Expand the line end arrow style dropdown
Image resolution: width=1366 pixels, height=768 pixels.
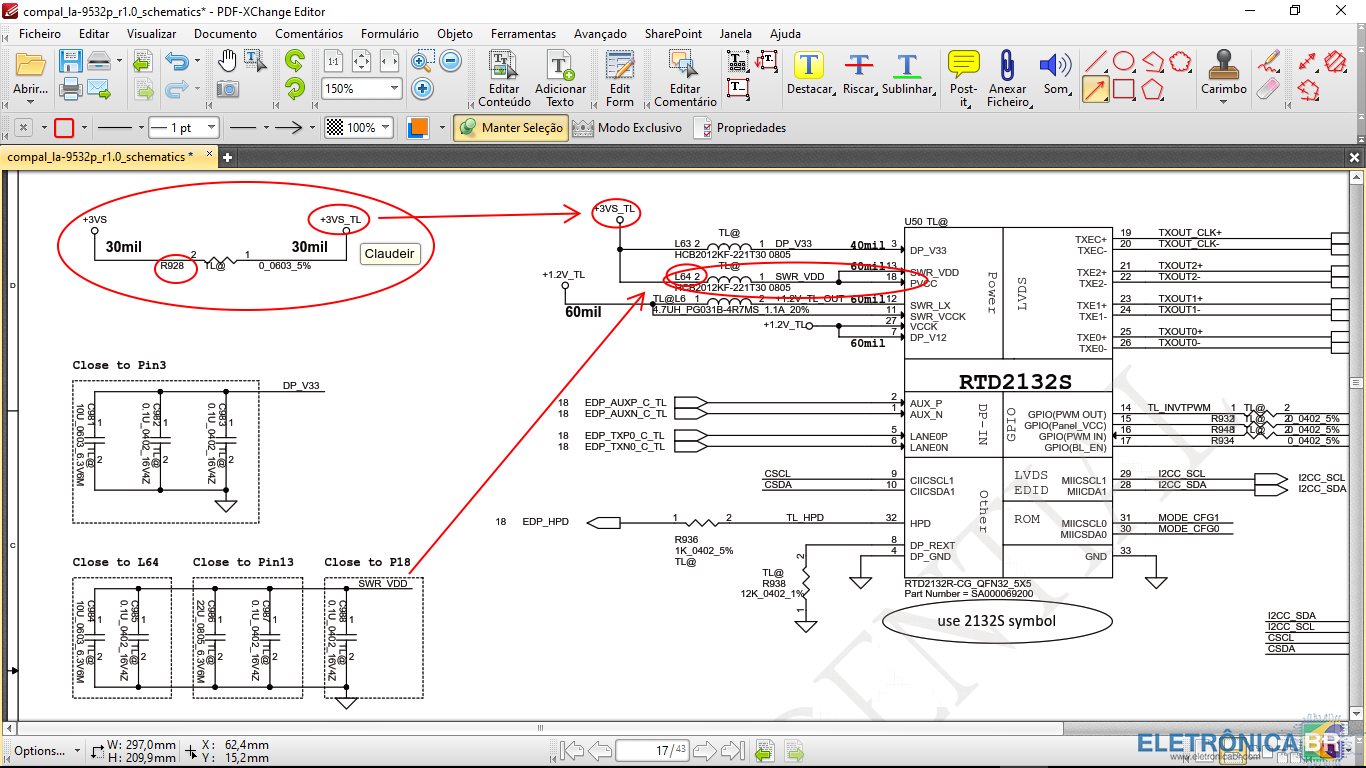tap(311, 128)
